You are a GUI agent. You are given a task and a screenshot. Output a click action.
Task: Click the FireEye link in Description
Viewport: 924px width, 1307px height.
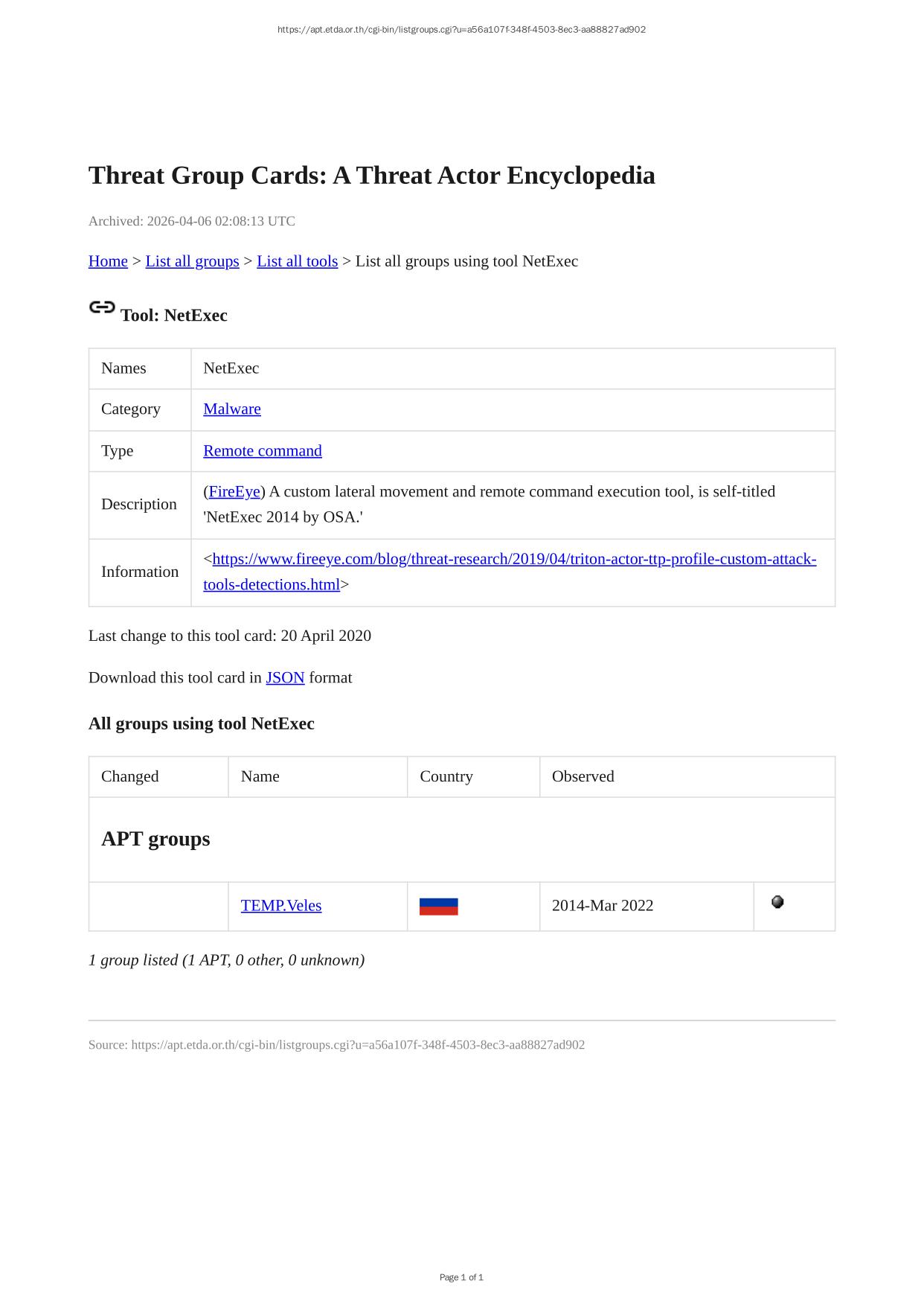tap(234, 491)
